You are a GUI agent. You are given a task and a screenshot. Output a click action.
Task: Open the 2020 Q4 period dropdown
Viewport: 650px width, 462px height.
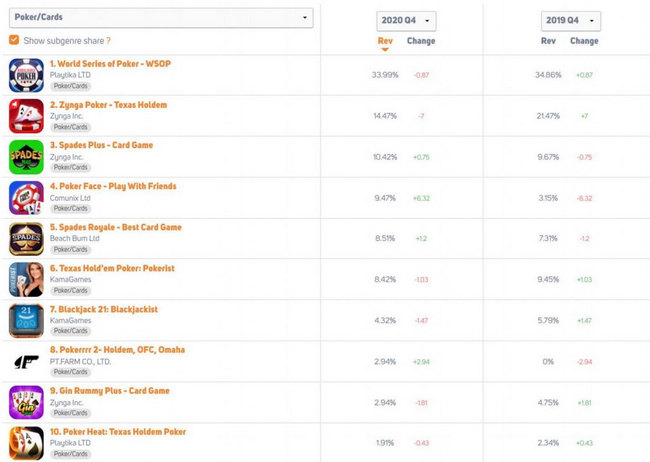click(406, 21)
